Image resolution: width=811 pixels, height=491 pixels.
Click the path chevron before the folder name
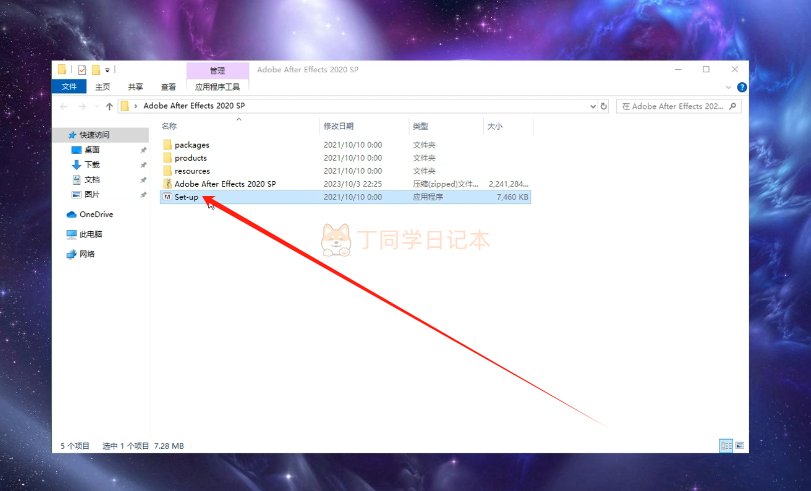[136, 106]
